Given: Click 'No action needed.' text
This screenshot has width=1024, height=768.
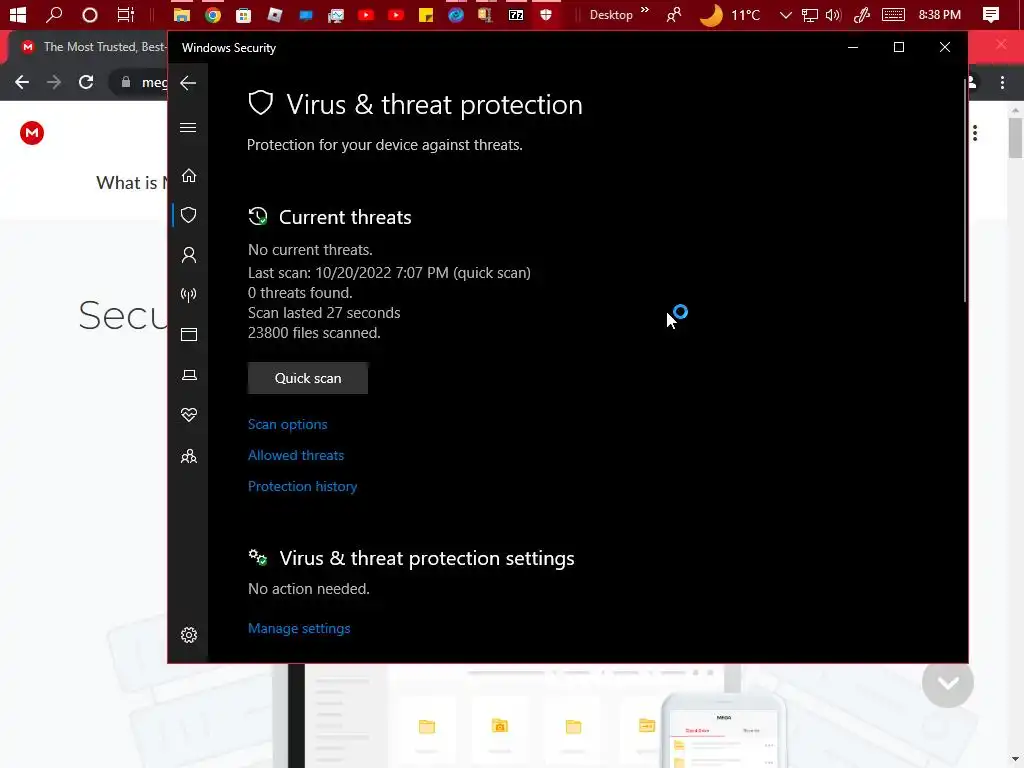Looking at the screenshot, I should pyautogui.click(x=309, y=589).
